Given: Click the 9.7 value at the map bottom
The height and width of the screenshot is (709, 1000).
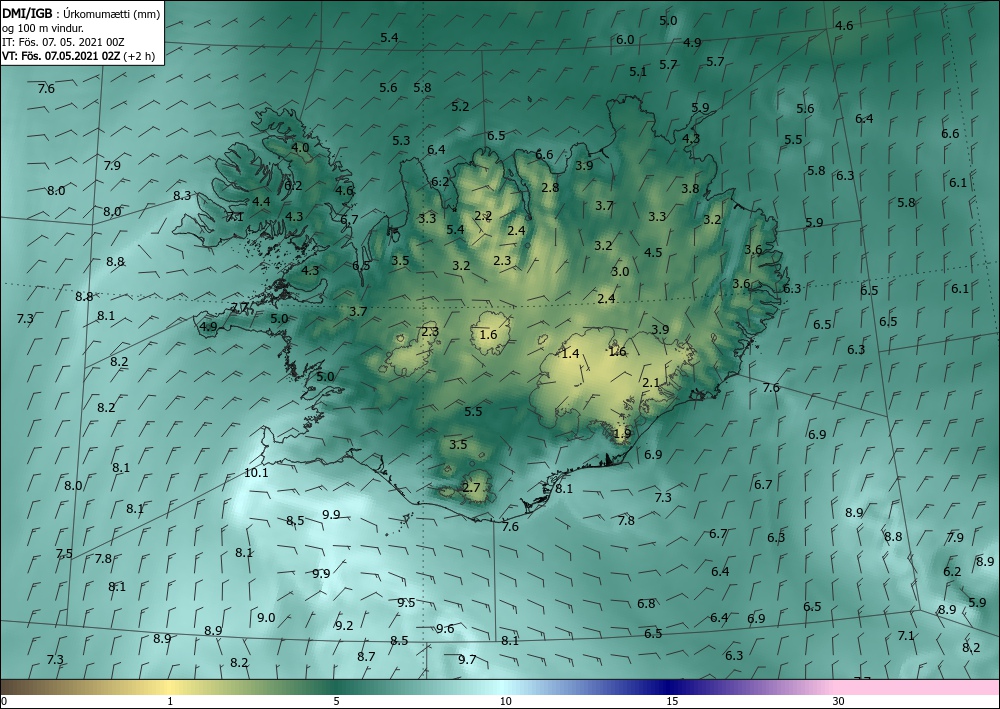Looking at the screenshot, I should pos(467,659).
